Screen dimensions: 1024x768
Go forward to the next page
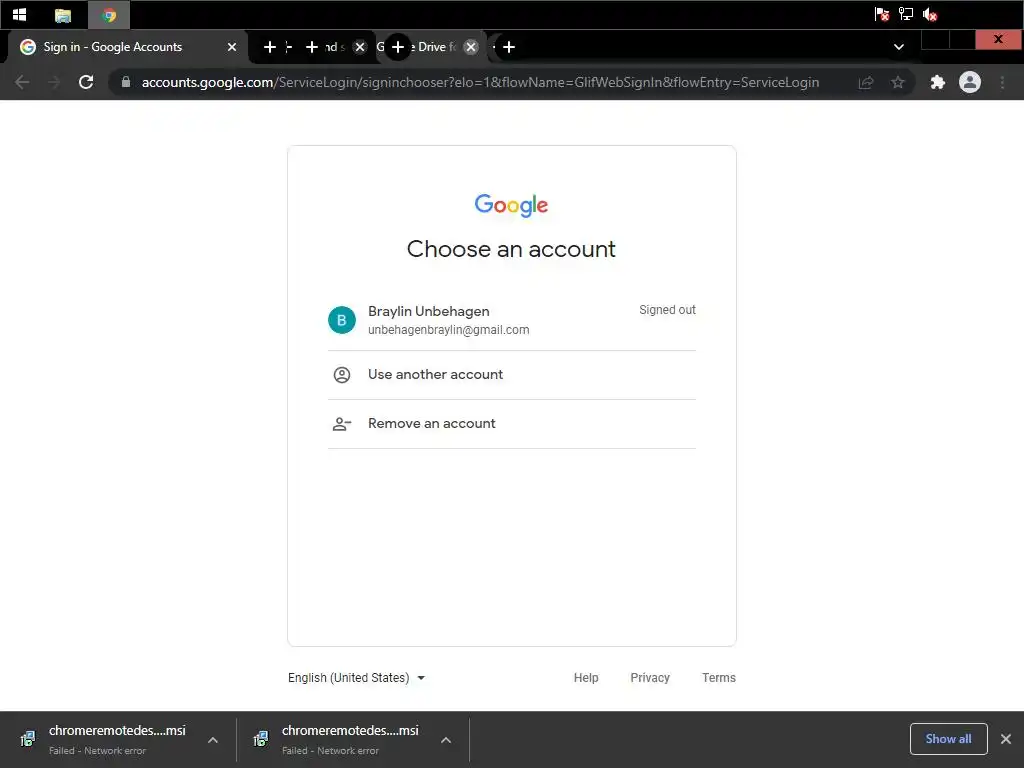point(54,82)
